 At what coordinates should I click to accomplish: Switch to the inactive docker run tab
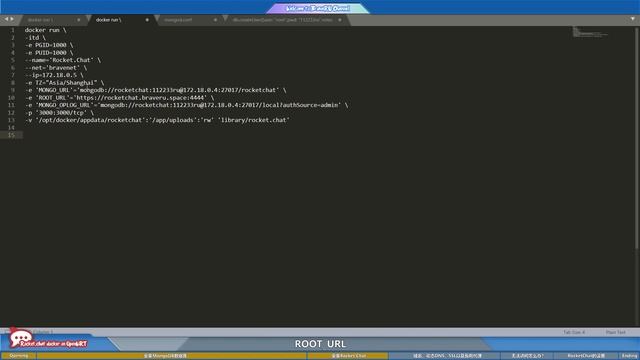pyautogui.click(x=40, y=20)
